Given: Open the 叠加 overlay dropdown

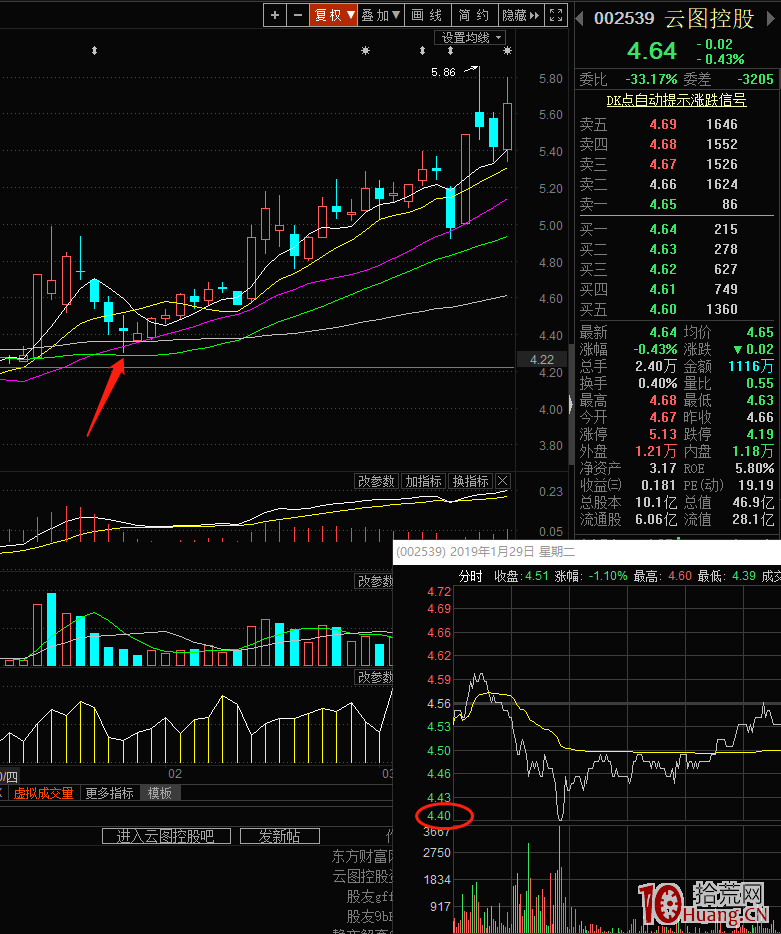Looking at the screenshot, I should (x=381, y=15).
